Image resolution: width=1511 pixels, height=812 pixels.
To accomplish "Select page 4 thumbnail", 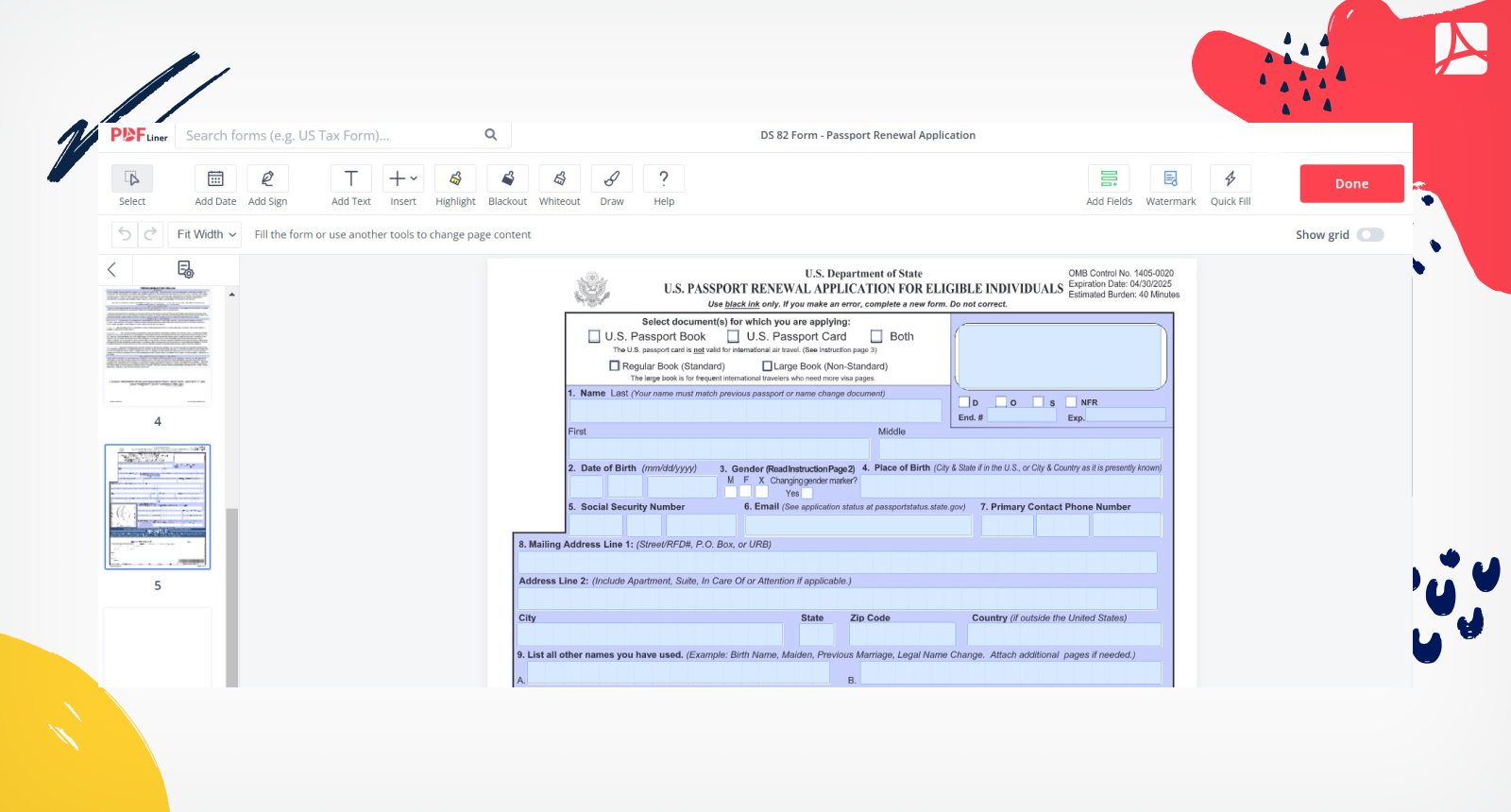I will coord(158,347).
